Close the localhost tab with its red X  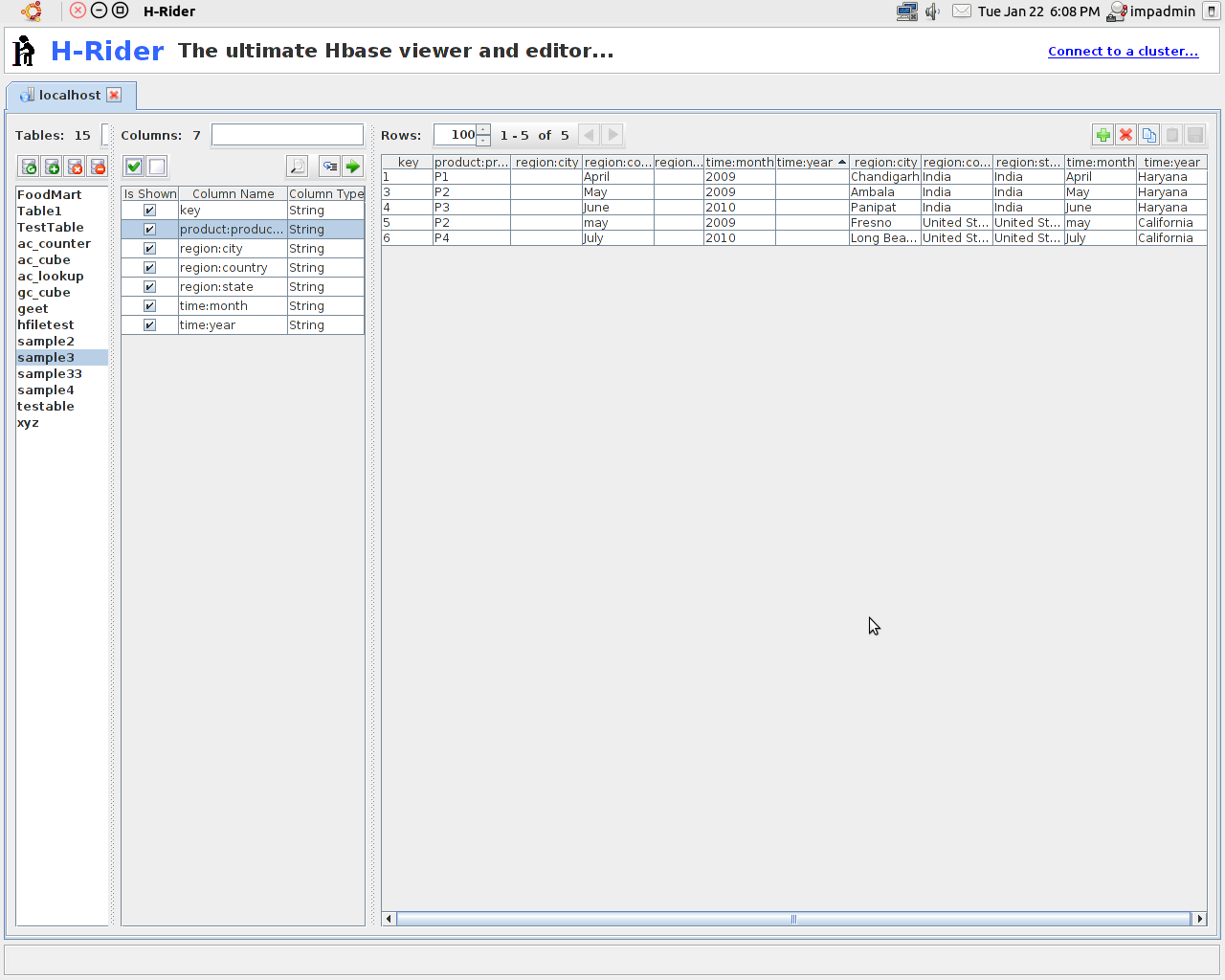114,95
